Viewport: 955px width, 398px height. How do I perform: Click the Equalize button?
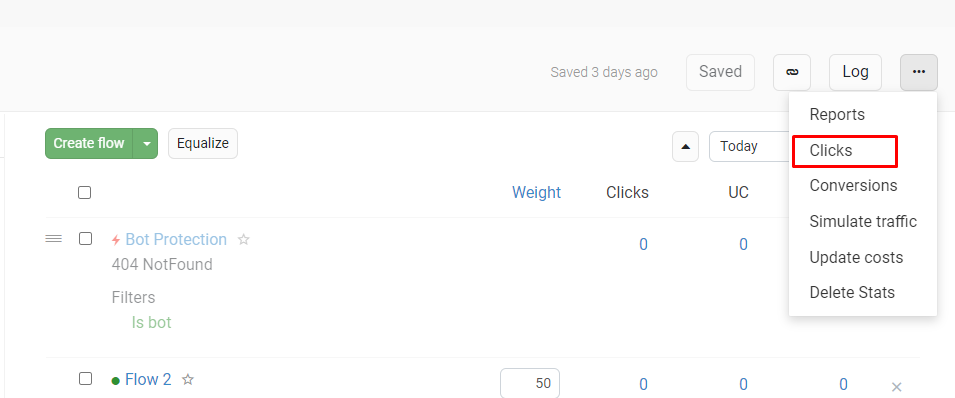pyautogui.click(x=203, y=143)
